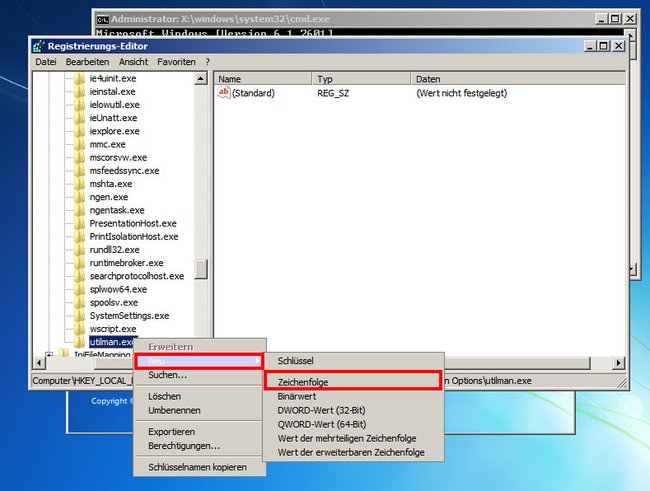
Task: Click the spoolsv.exe folder icon
Action: coord(80,303)
